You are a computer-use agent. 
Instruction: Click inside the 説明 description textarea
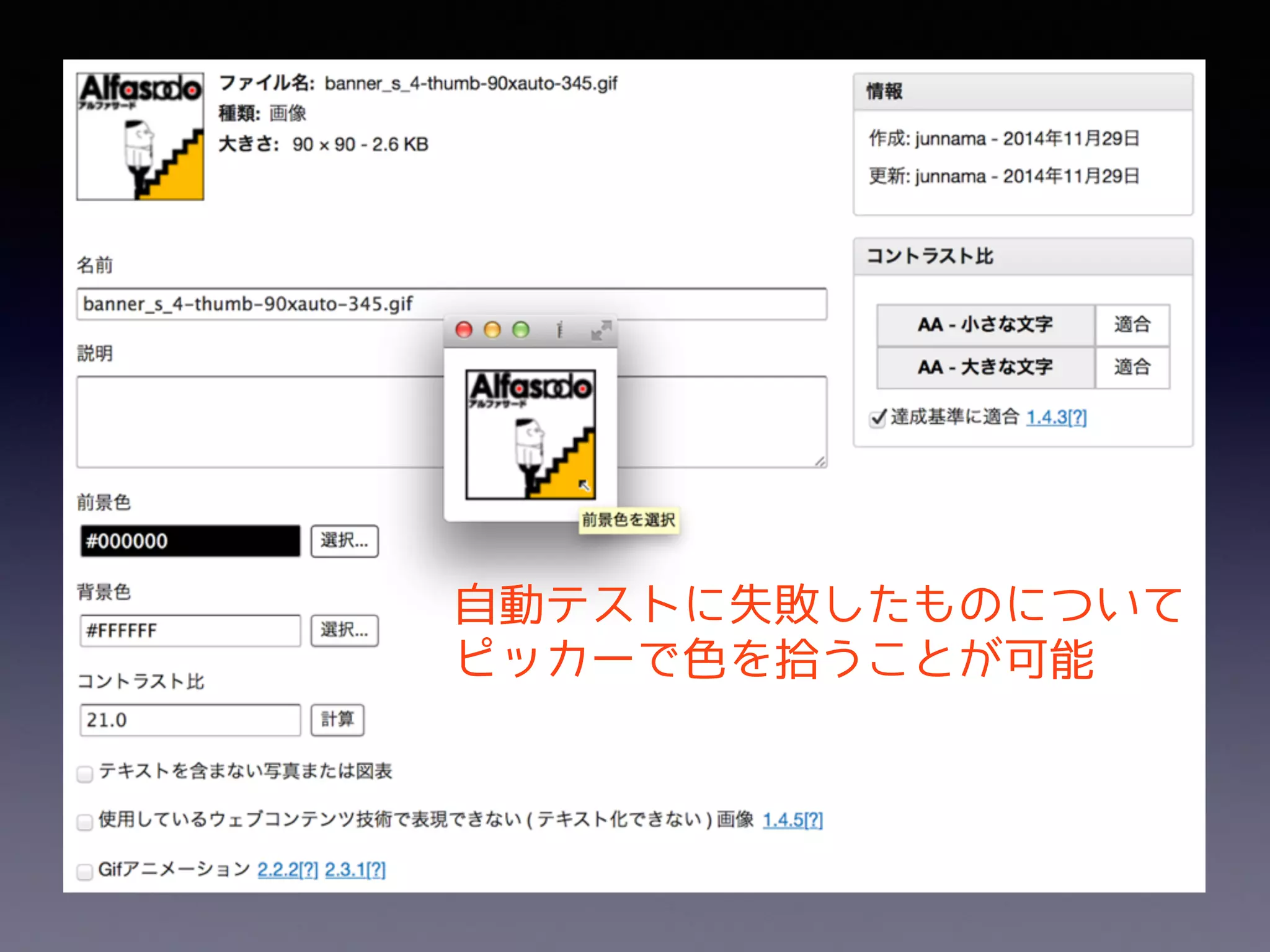pyautogui.click(x=451, y=421)
